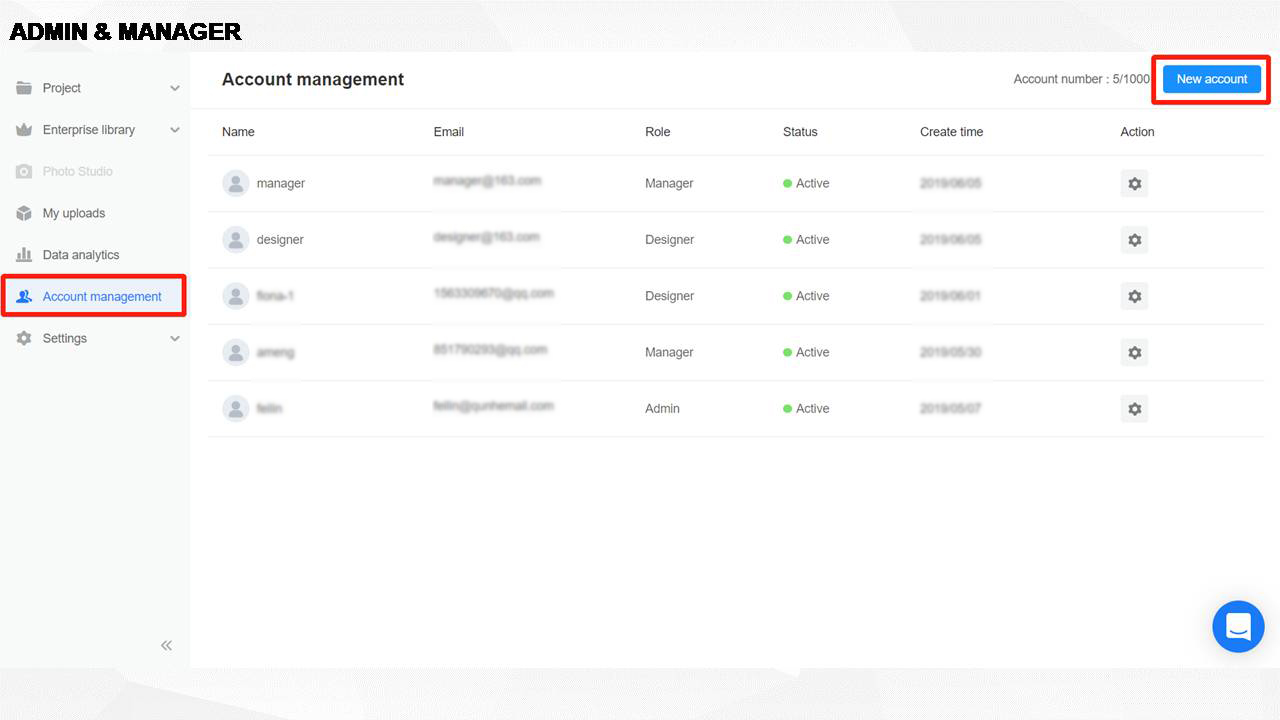Click the avatar icon beside fiona-1
The width and height of the screenshot is (1280, 720).
[x=236, y=296]
